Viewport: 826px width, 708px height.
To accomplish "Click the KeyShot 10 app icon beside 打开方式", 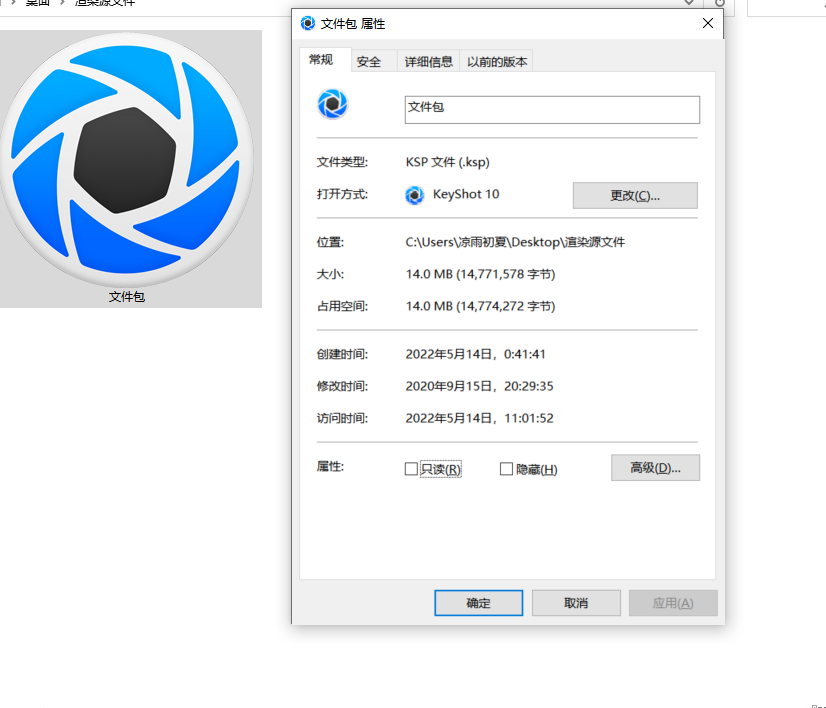I will (x=415, y=195).
